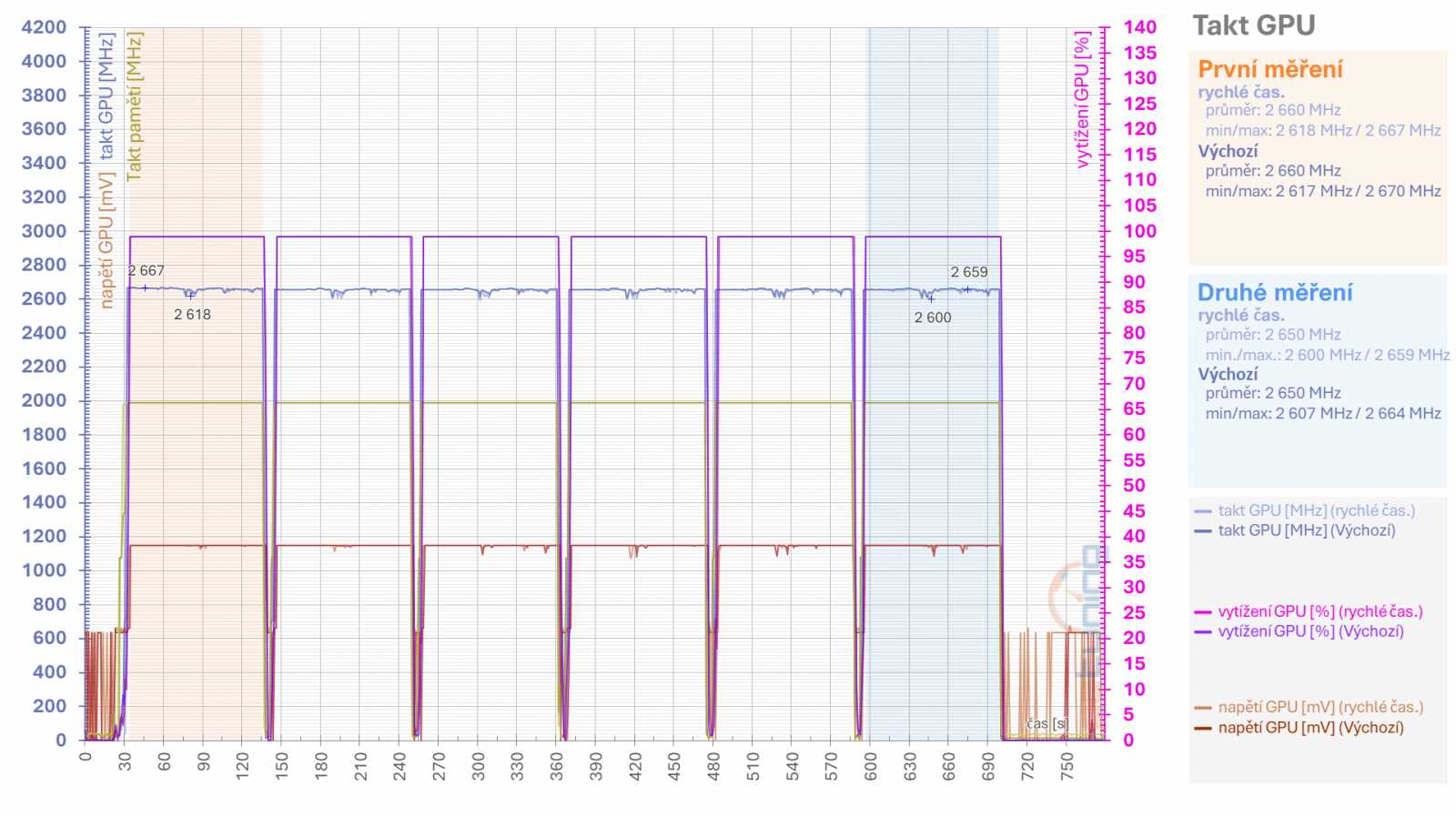Click the "140" tick on right axis
Image resolution: width=1456 pixels, height=817 pixels.
click(1139, 27)
